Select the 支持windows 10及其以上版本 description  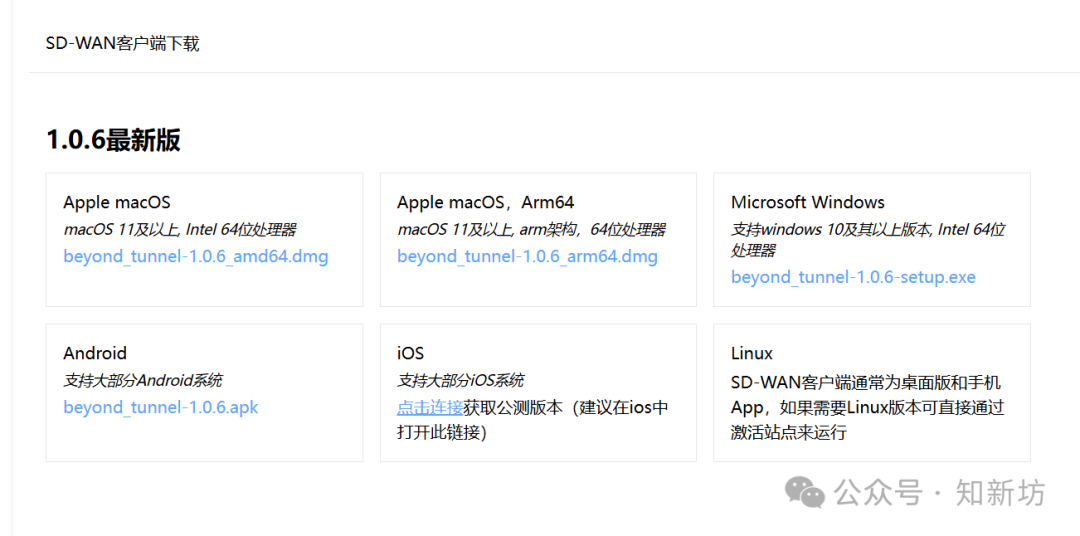868,239
